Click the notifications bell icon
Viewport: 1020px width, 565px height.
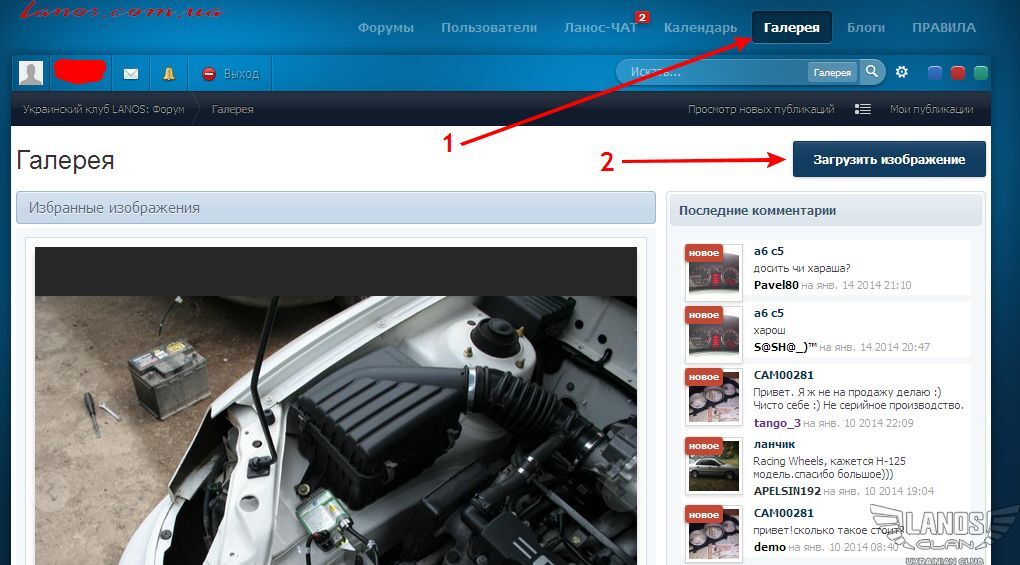pyautogui.click(x=168, y=73)
